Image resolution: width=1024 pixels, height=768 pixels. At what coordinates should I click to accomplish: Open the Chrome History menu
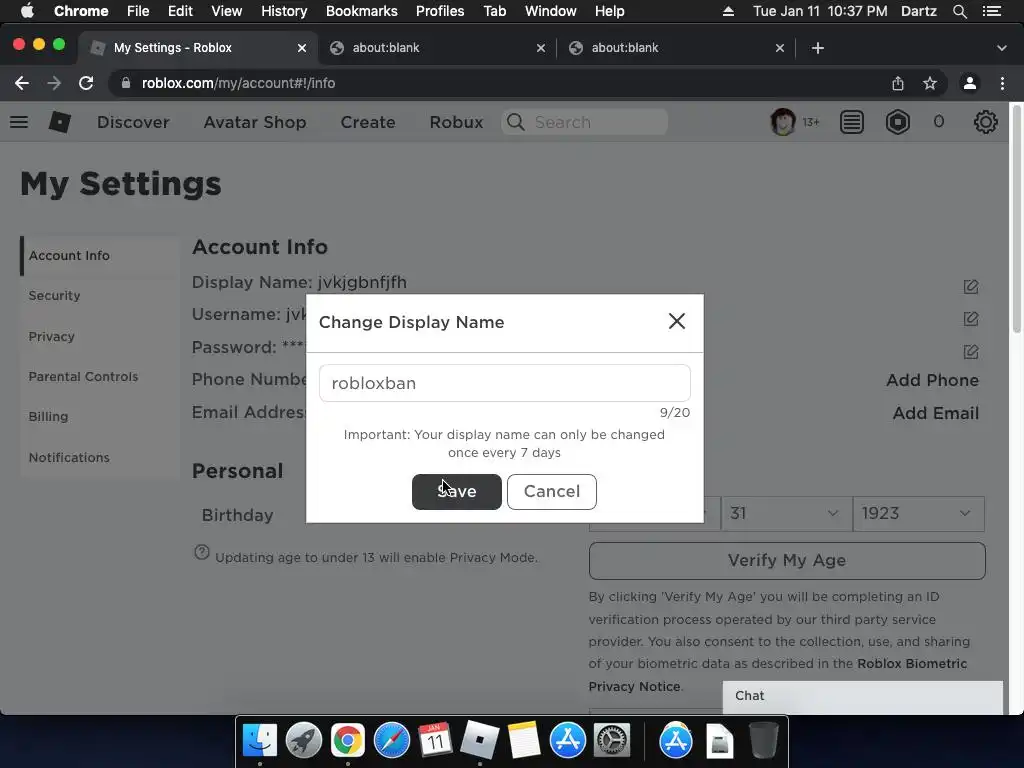(284, 11)
